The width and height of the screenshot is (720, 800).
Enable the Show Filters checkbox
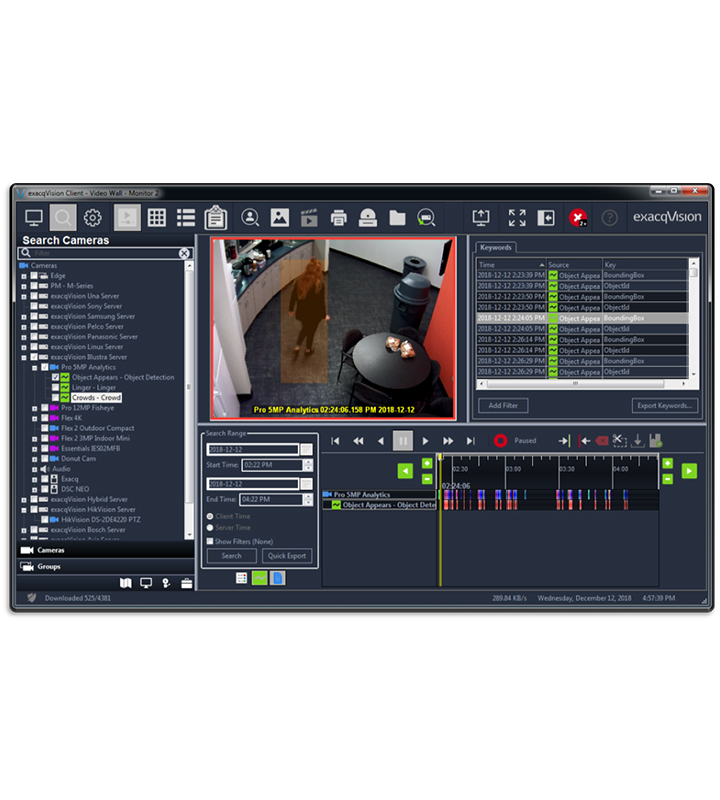210,541
